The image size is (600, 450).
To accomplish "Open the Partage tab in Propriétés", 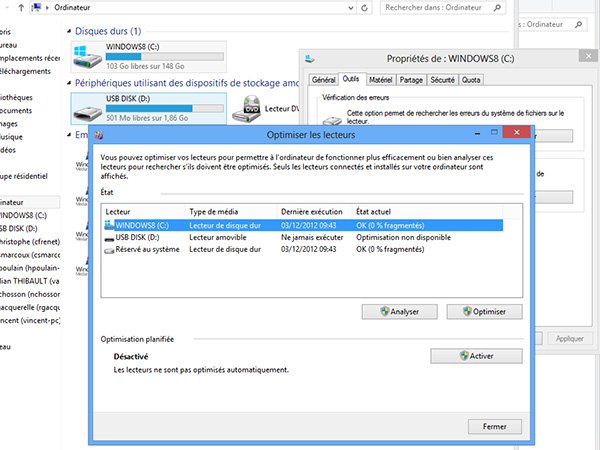I will click(x=411, y=80).
